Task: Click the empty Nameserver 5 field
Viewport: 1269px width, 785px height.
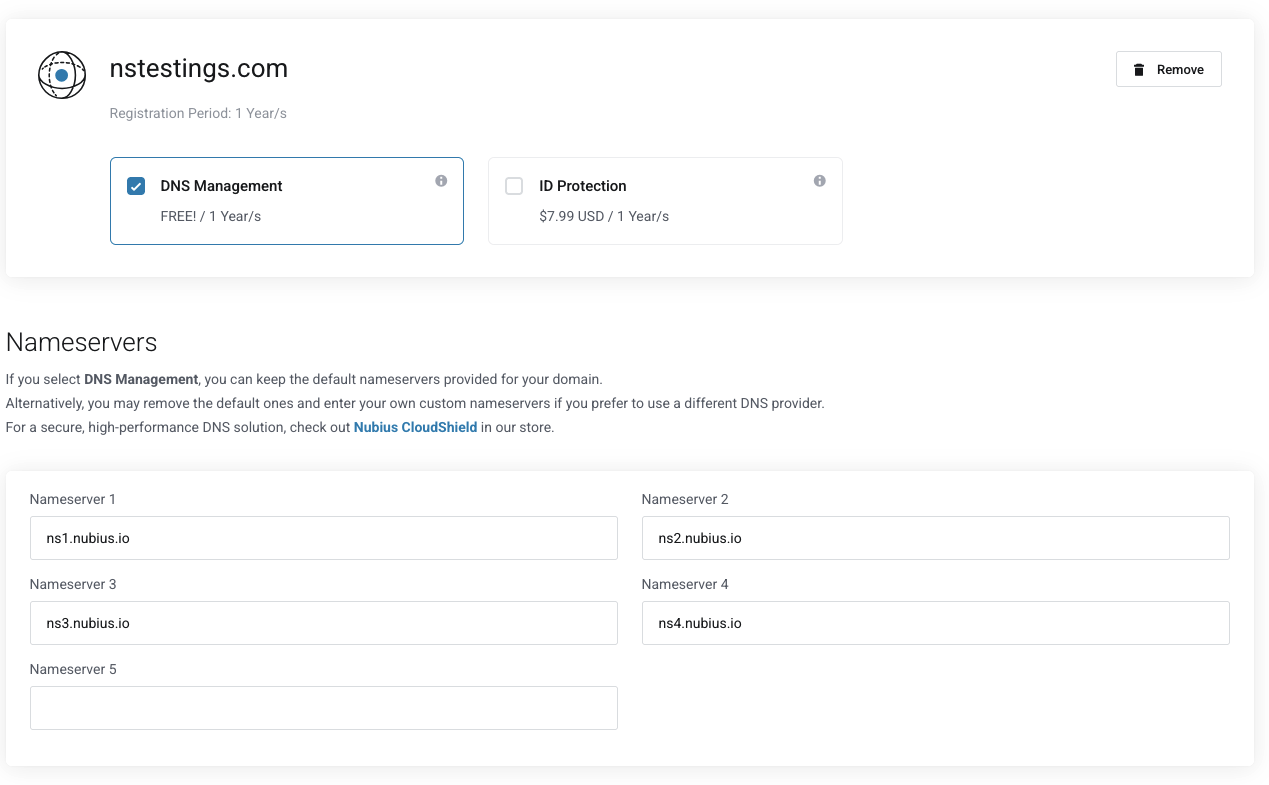Action: pyautogui.click(x=323, y=708)
